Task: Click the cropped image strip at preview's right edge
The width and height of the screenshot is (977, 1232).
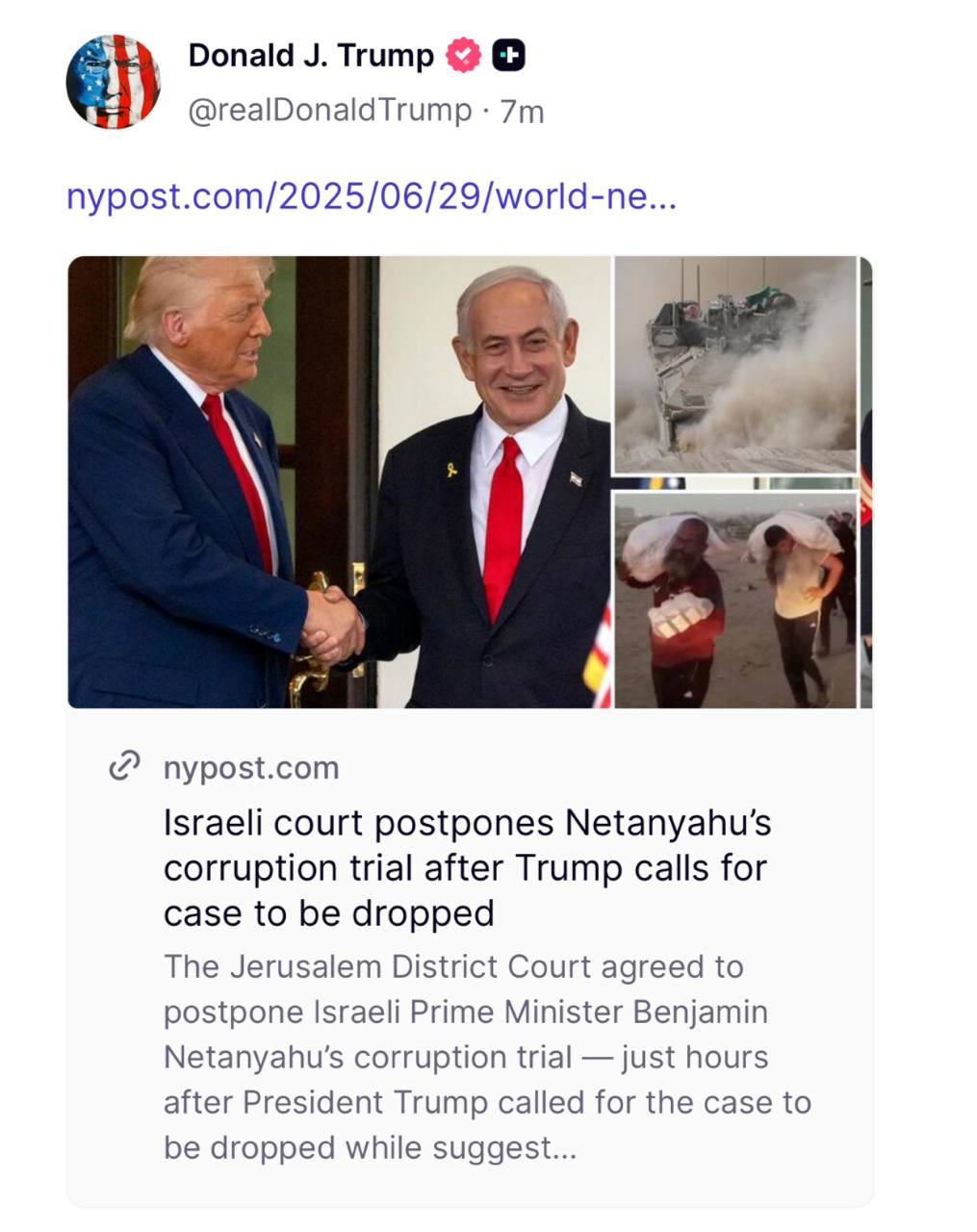Action: point(865,482)
